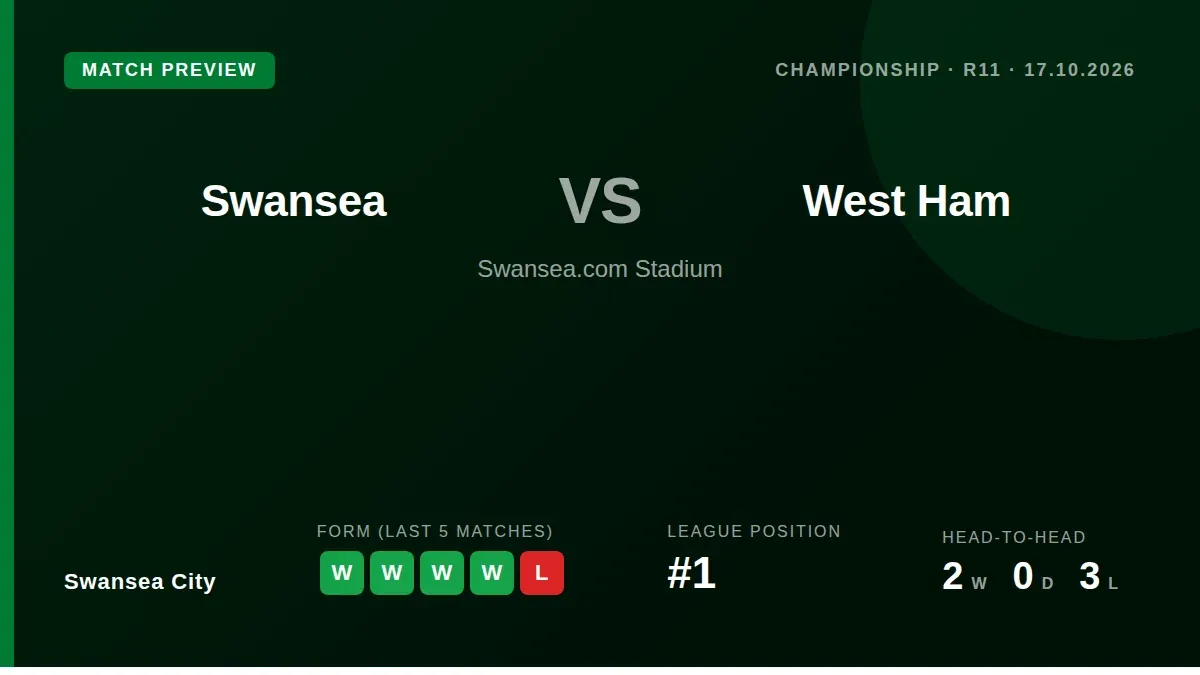Select the third W form badge
This screenshot has width=1200, height=675.
(x=442, y=573)
